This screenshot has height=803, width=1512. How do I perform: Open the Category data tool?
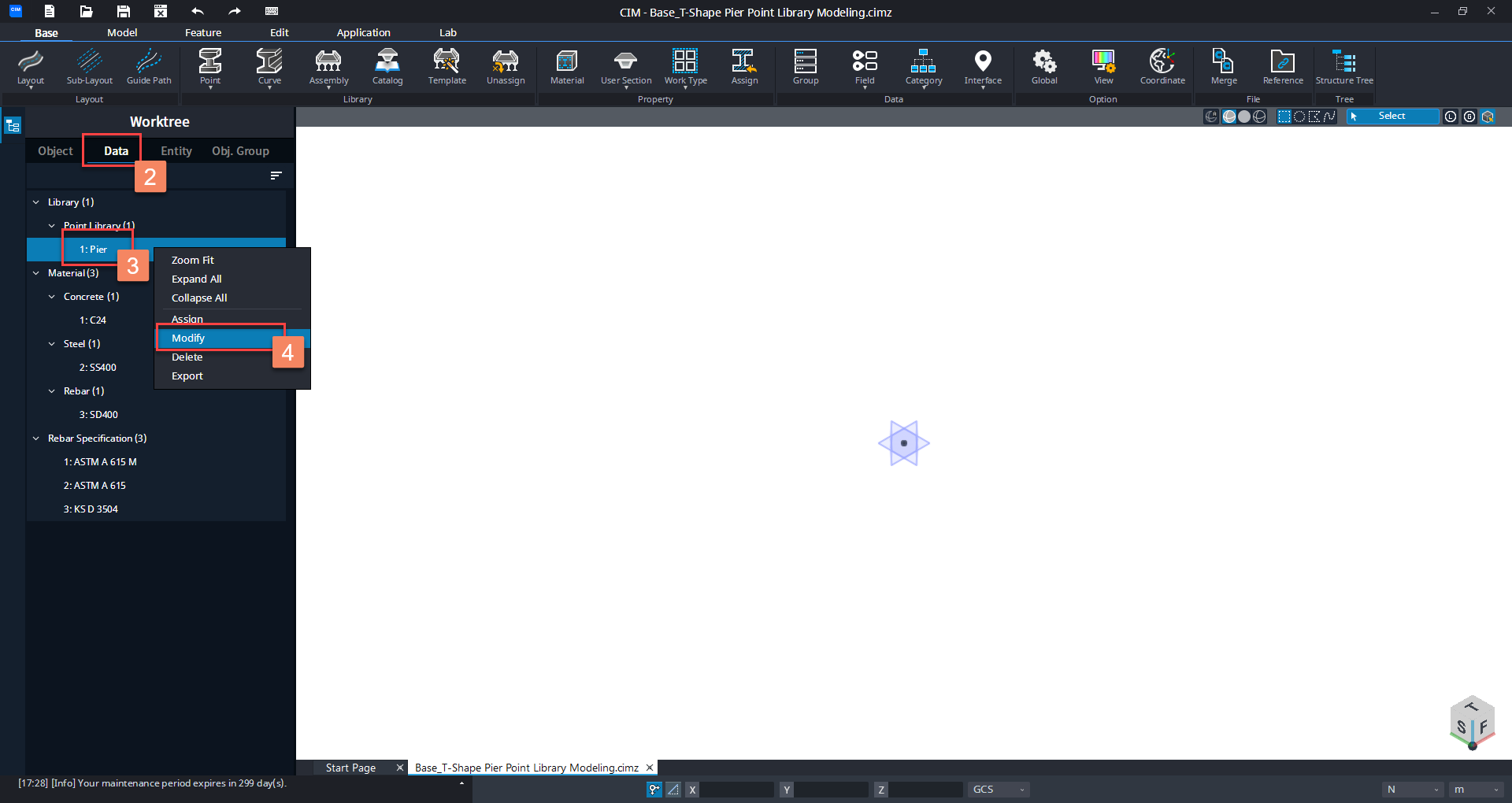click(924, 67)
